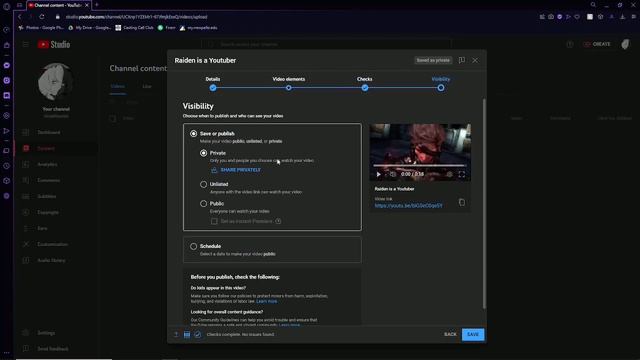Viewport: 640px width, 360px height.
Task: Open Studio Settings in the sidebar
Action: pyautogui.click(x=56, y=333)
